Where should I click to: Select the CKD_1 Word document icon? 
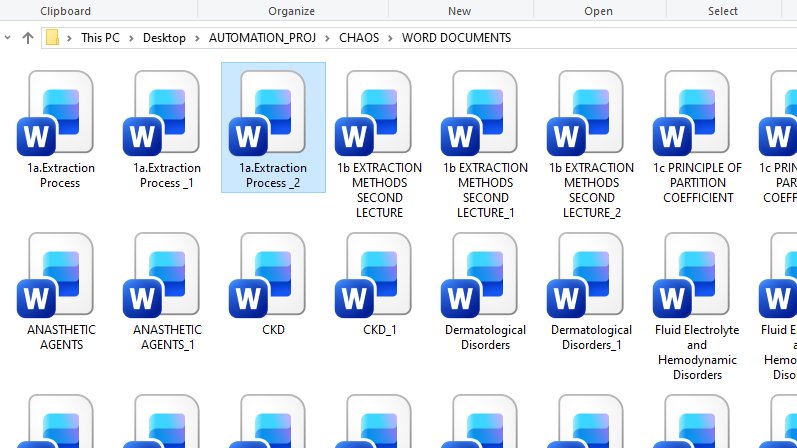click(374, 275)
